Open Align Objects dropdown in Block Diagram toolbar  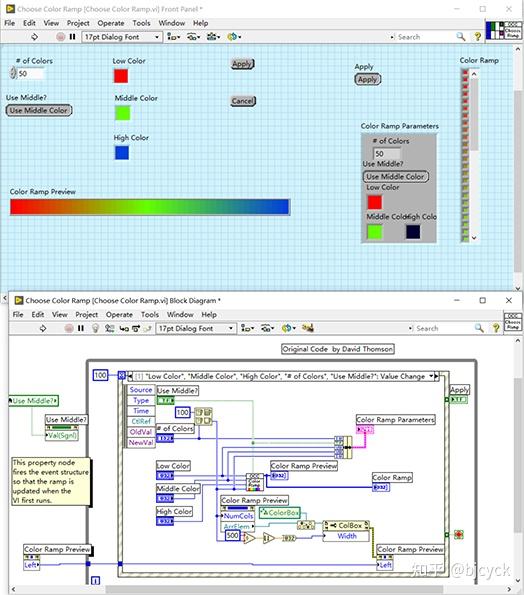pyautogui.click(x=248, y=328)
